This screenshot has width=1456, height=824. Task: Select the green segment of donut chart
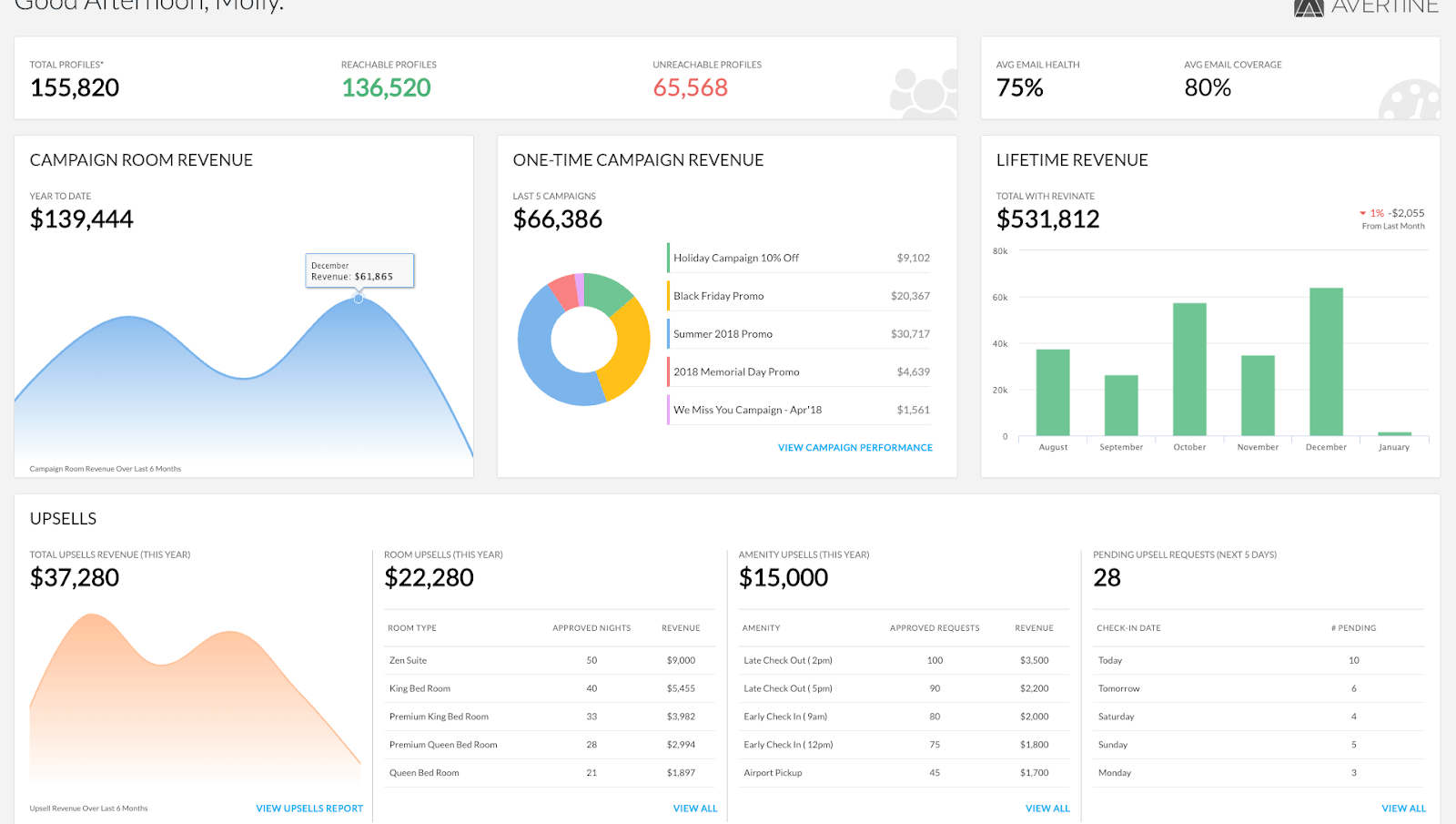tap(606, 290)
